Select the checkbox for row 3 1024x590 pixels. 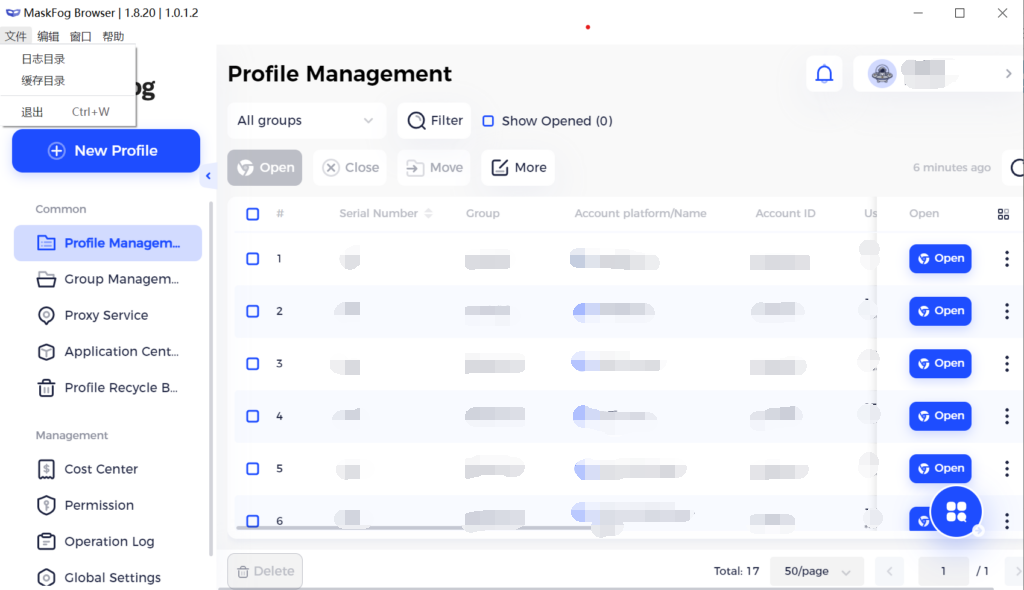[253, 363]
